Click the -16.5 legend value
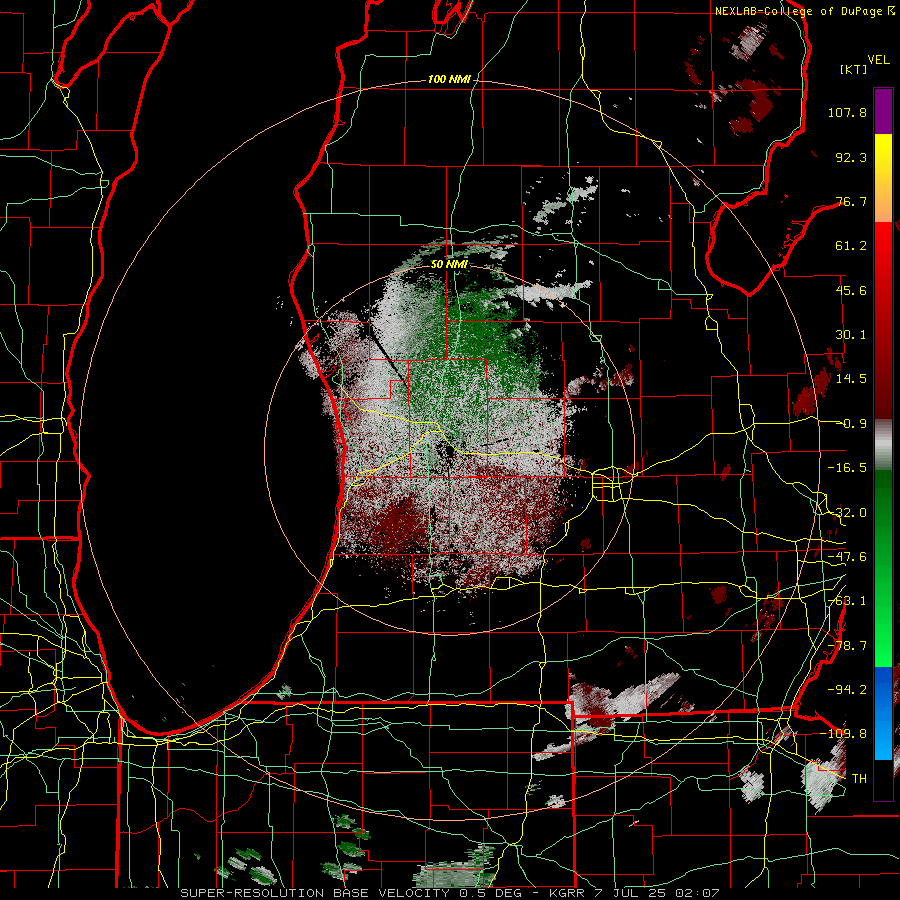This screenshot has height=900, width=900. 847,468
